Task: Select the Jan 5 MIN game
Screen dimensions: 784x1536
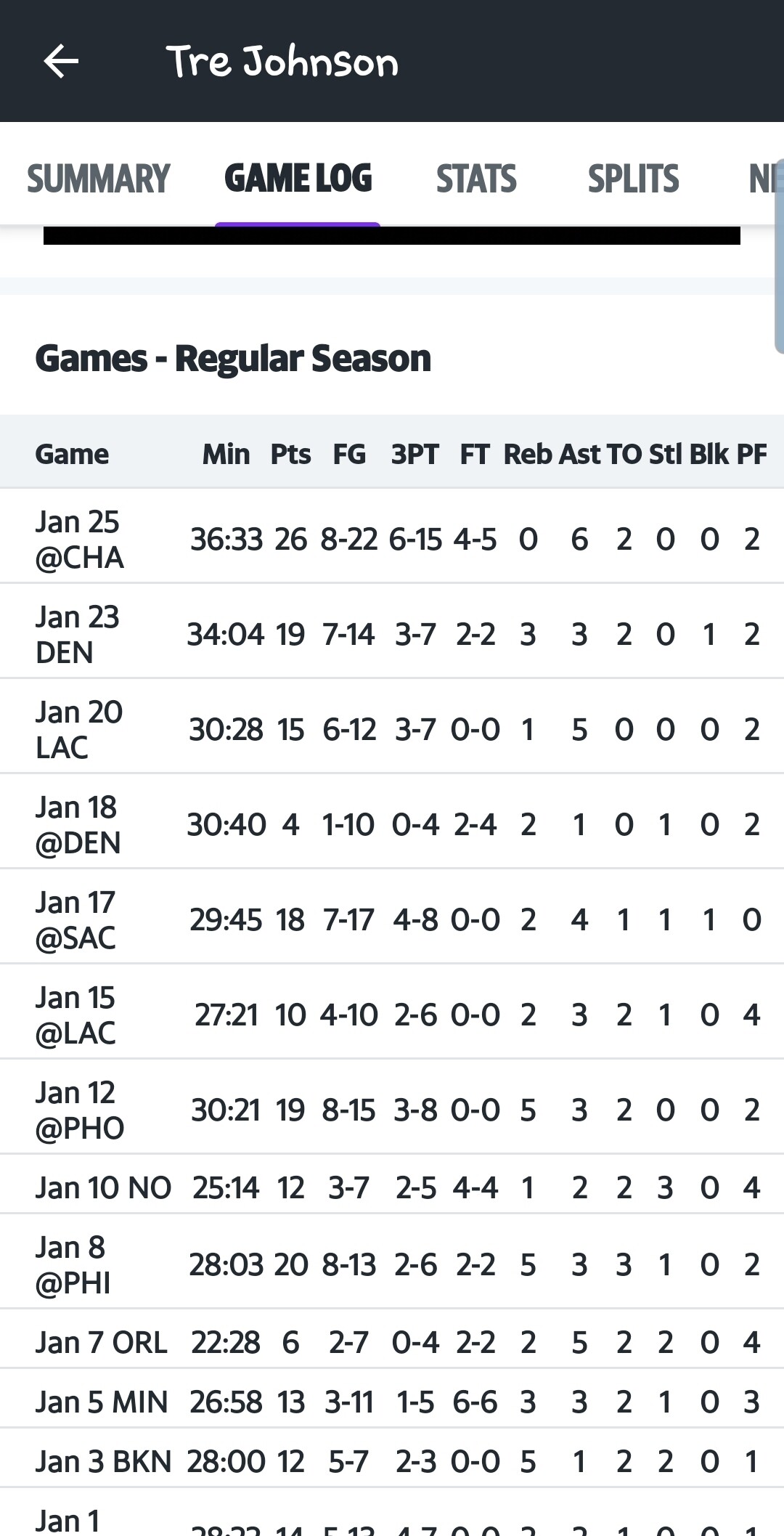Action: click(x=102, y=1402)
